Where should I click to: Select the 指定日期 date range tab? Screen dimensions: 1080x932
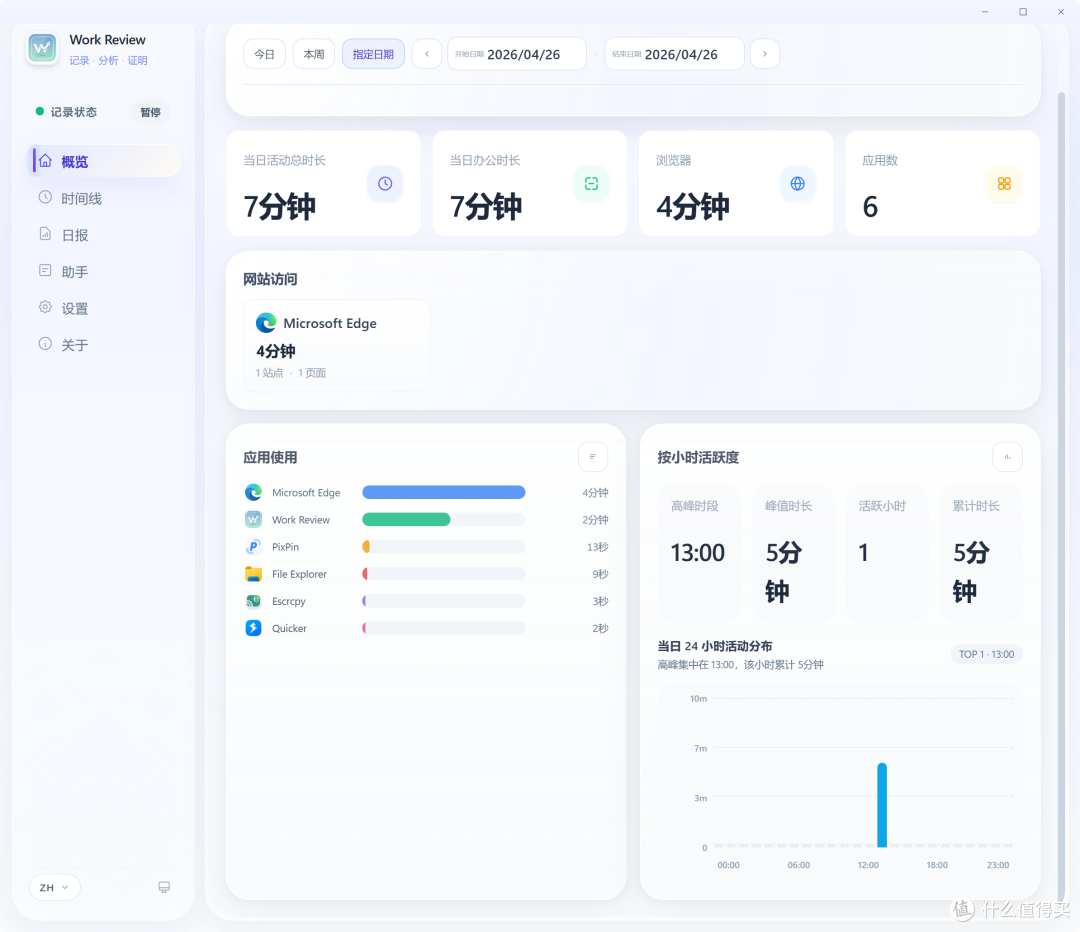click(373, 54)
